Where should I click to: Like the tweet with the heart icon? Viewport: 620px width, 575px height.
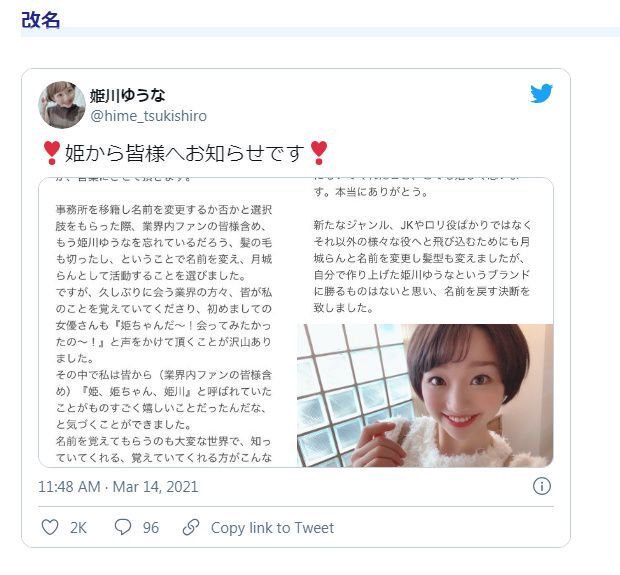tap(50, 527)
